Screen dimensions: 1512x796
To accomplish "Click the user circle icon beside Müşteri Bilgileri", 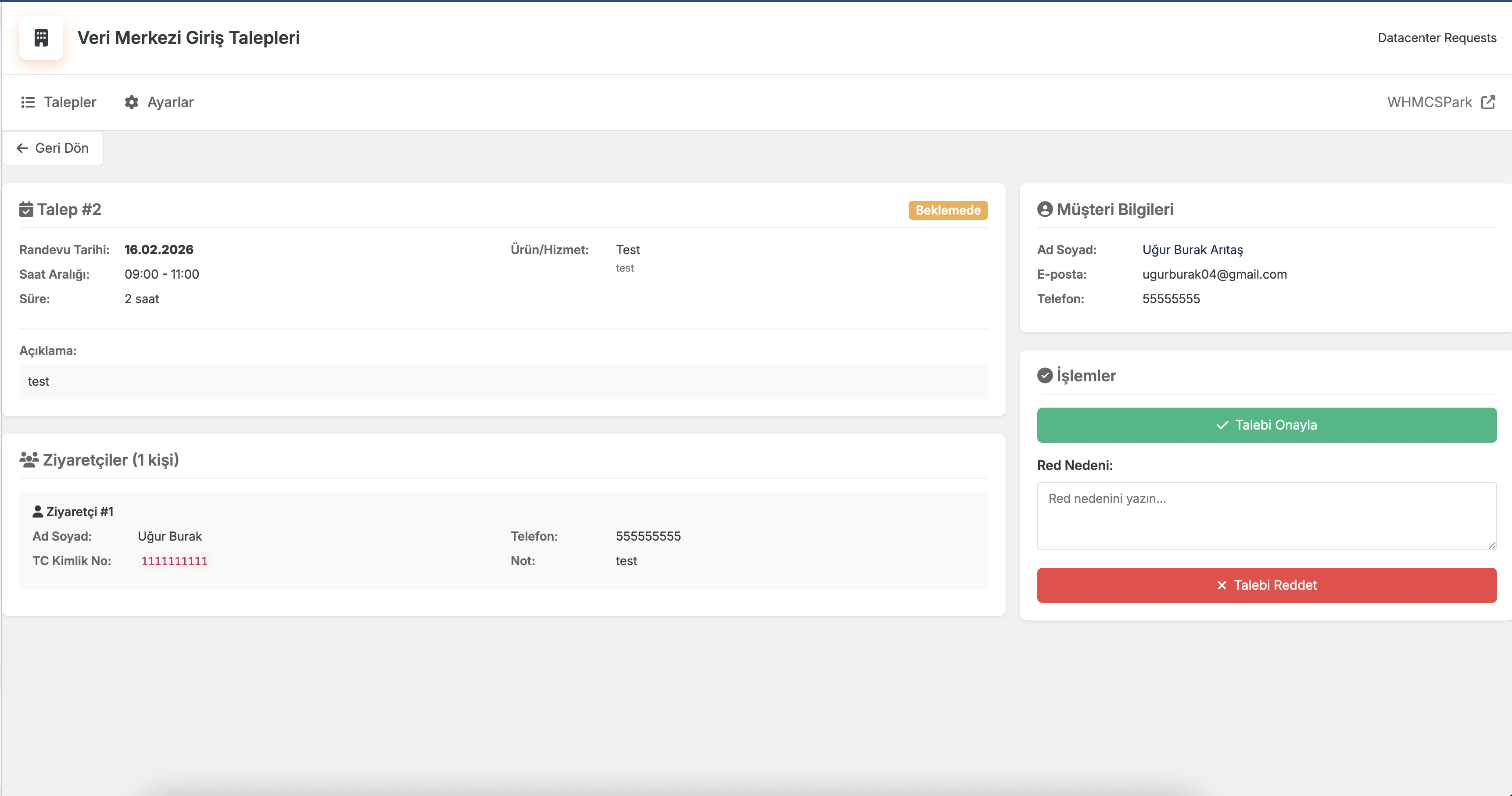I will pos(1045,209).
